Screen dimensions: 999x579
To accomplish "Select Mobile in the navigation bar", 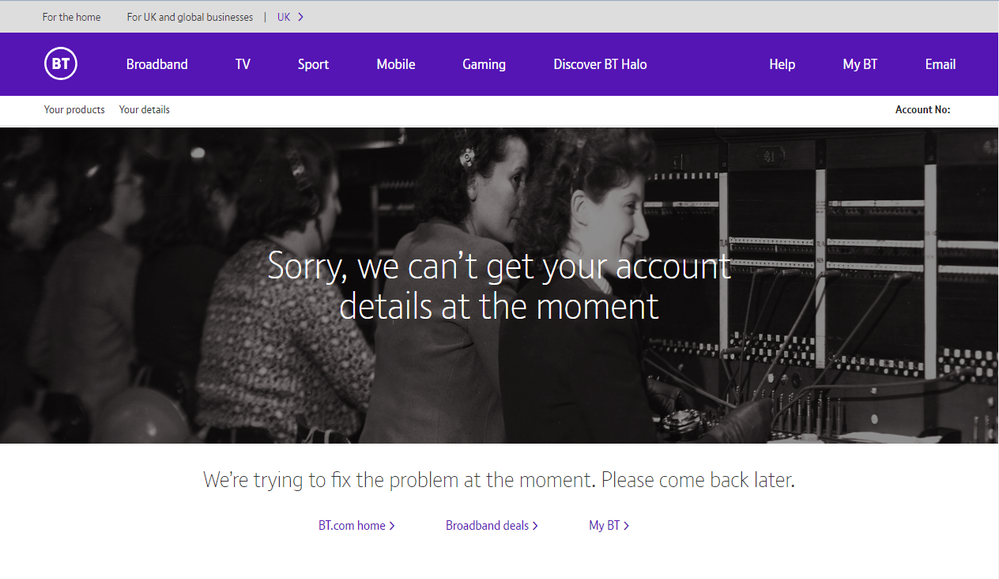I will point(396,64).
